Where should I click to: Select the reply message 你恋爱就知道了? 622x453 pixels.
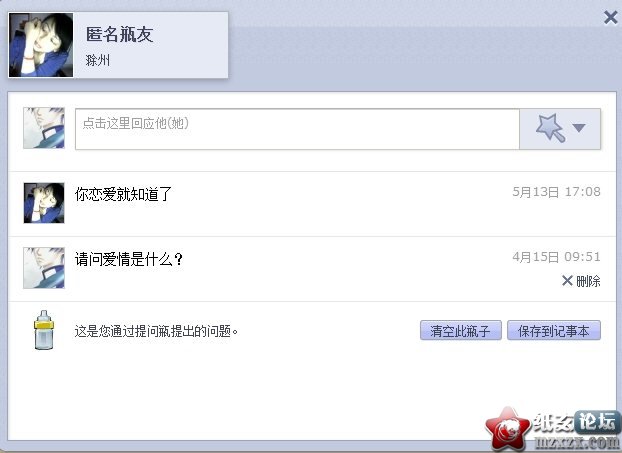click(x=123, y=194)
